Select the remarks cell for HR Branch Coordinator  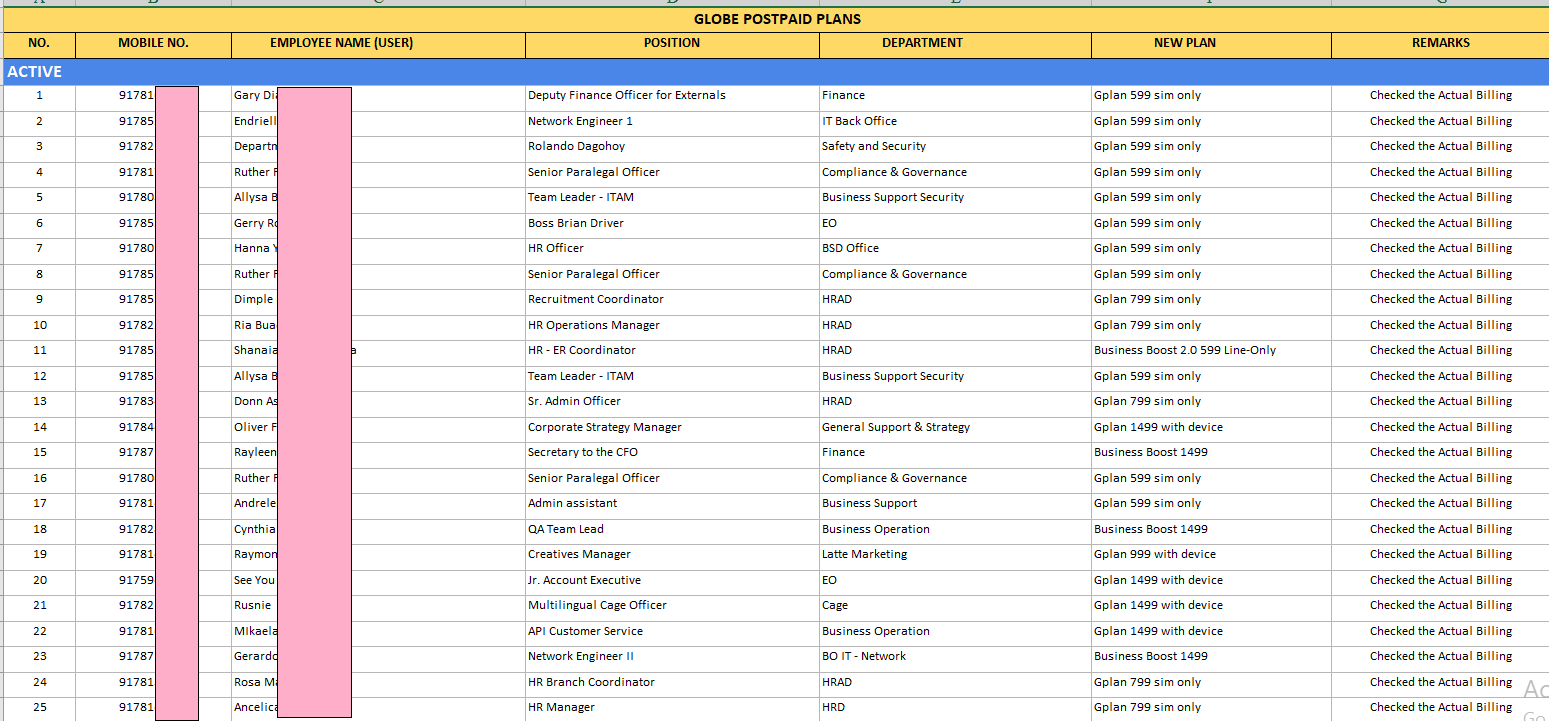pyautogui.click(x=1440, y=683)
